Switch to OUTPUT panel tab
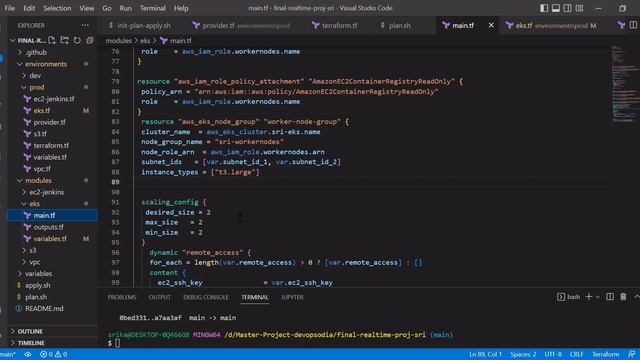Screen dimensions: 640x360 point(160,297)
